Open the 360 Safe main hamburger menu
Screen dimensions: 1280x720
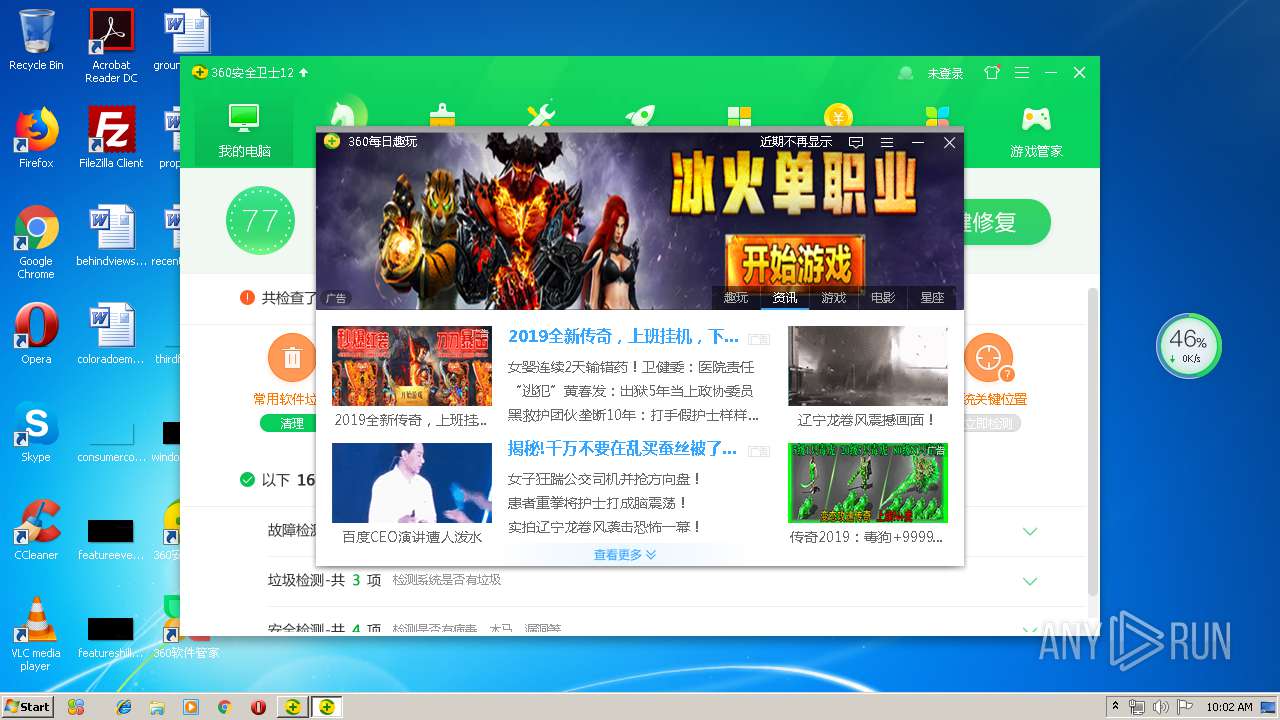point(1021,73)
